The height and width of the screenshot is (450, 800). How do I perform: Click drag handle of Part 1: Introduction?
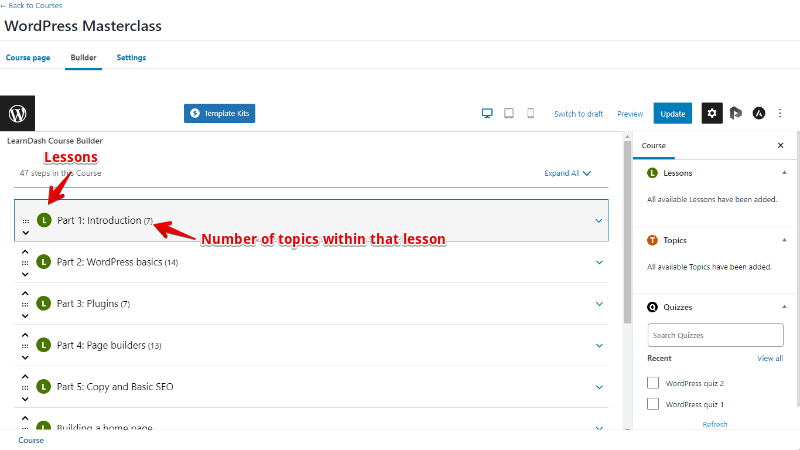pyautogui.click(x=26, y=221)
